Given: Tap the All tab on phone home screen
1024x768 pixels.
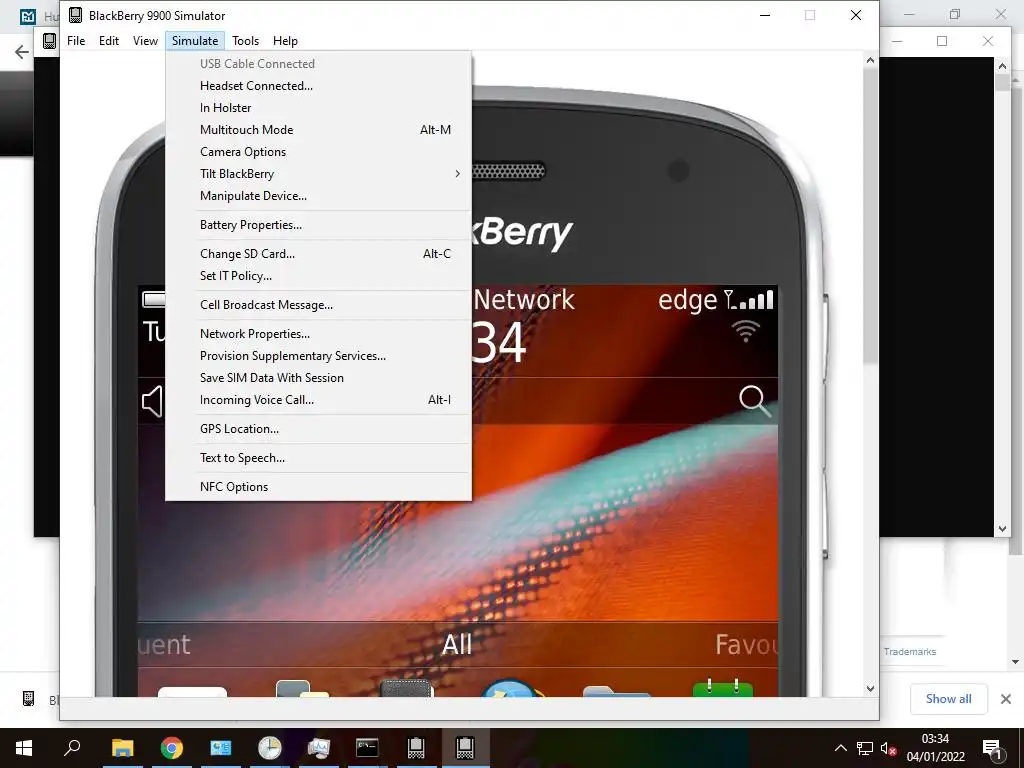Looking at the screenshot, I should click(456, 645).
